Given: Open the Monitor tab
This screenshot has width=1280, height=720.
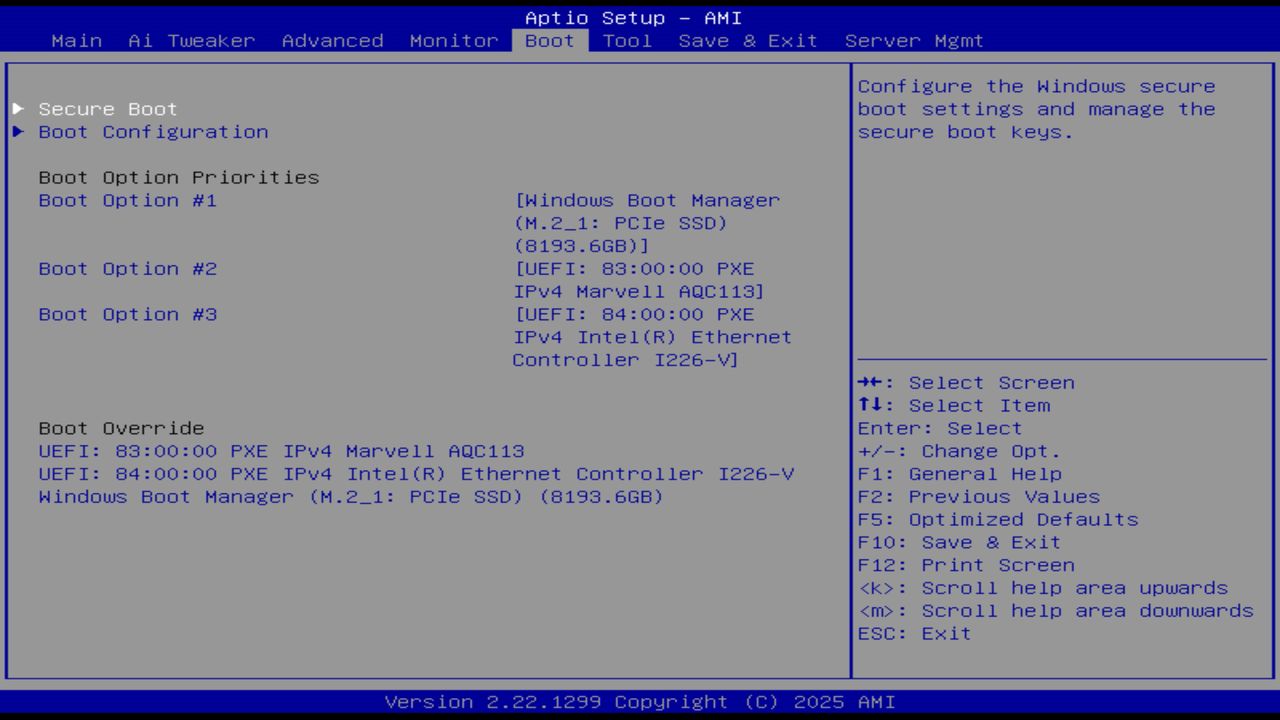Looking at the screenshot, I should click(454, 40).
